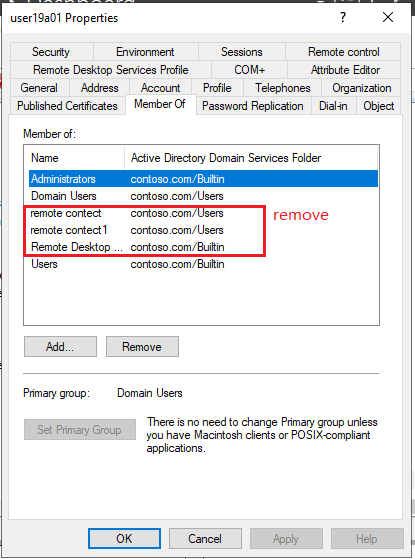
Task: Confirm the dialog with OK
Action: pyautogui.click(x=124, y=538)
